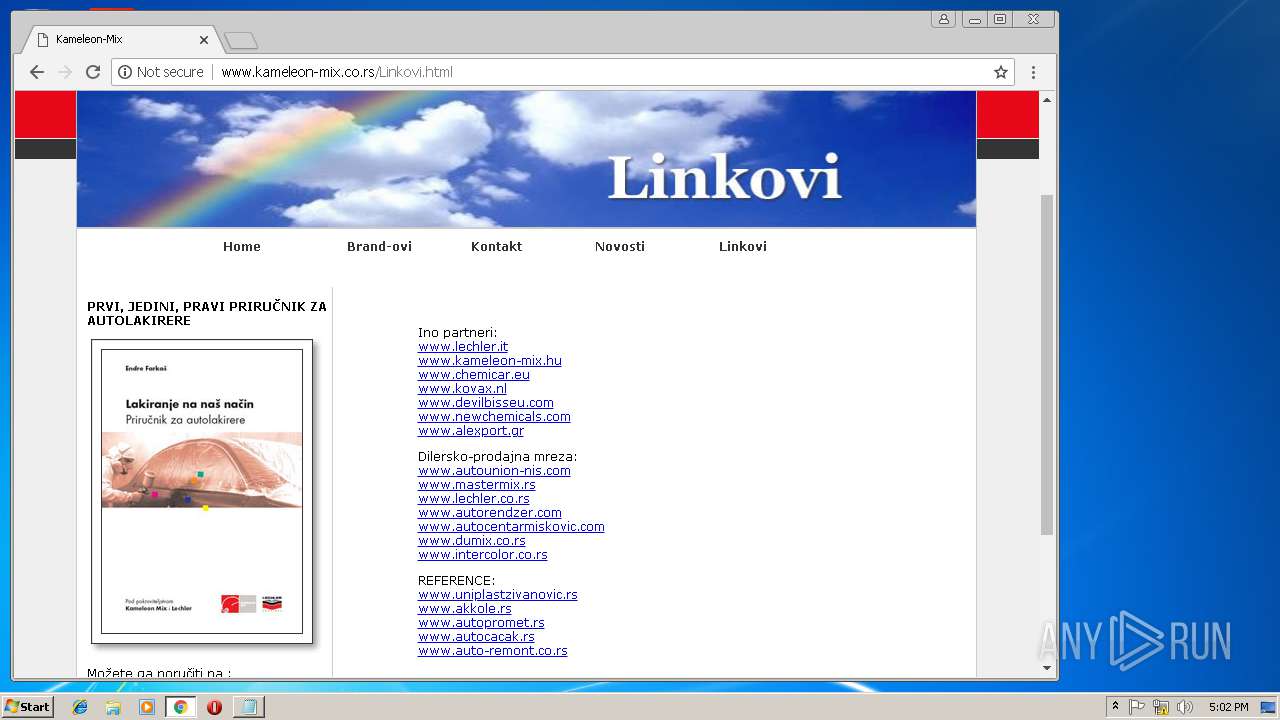Open the network tray icon

(x=1161, y=707)
